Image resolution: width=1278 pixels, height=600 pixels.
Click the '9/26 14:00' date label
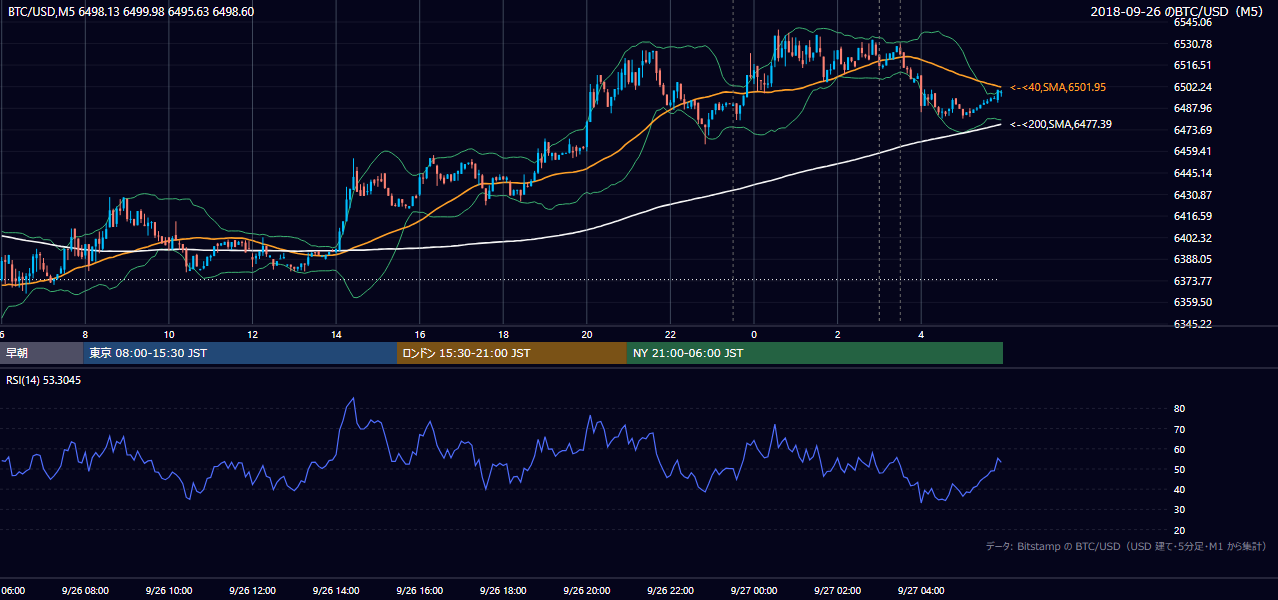(x=334, y=591)
